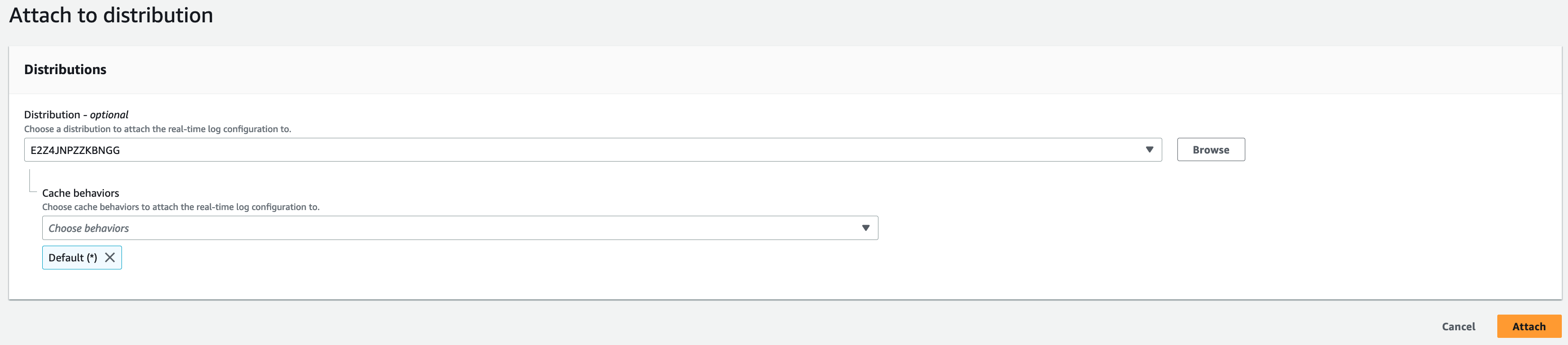This screenshot has width=1568, height=345.
Task: Remove the Default (*) cache behavior selection
Action: 110,257
